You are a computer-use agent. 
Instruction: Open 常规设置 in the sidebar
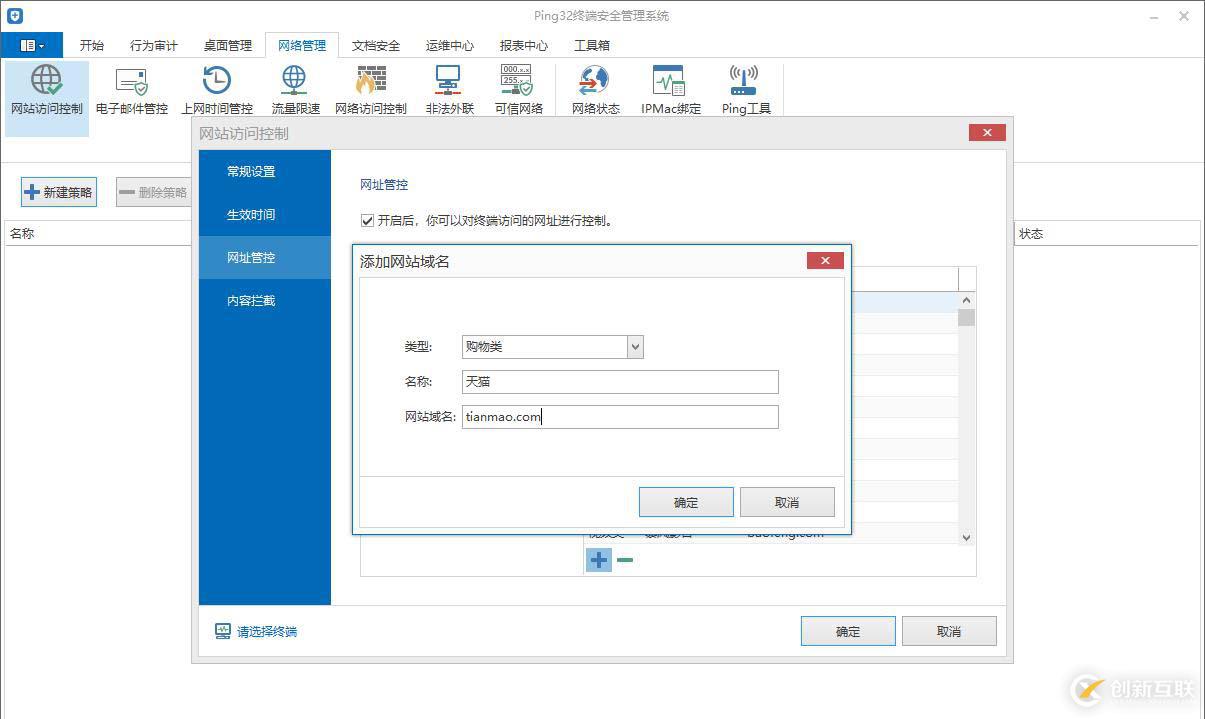pyautogui.click(x=265, y=172)
